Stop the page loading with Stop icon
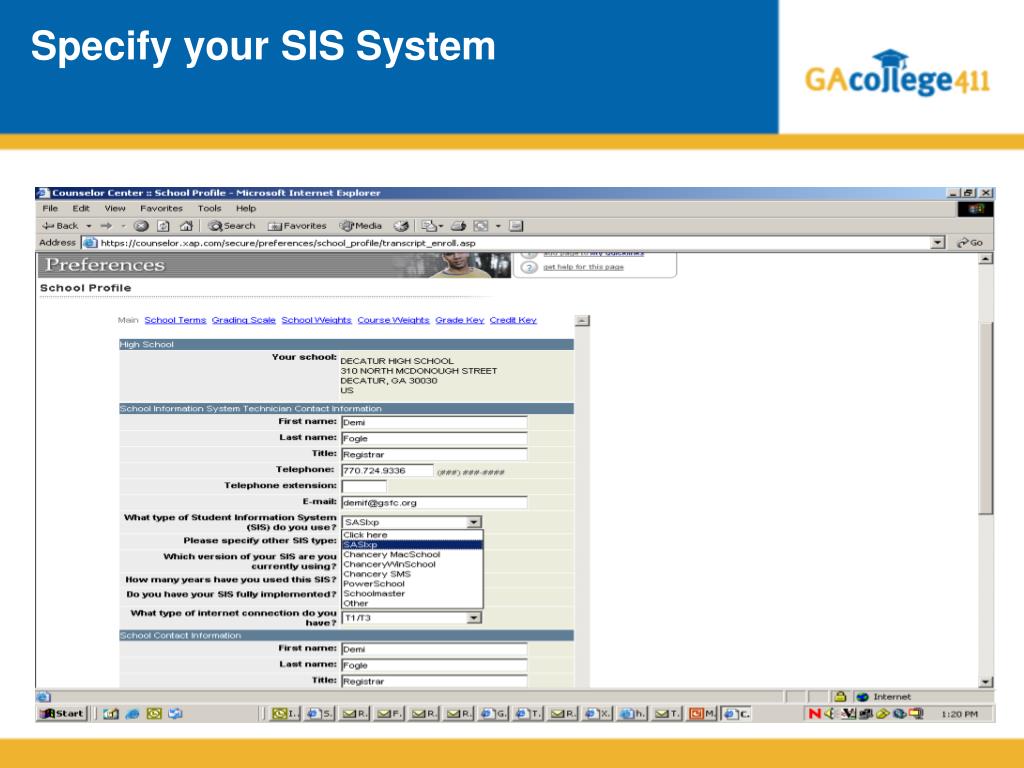Viewport: 1024px width, 768px height. pos(141,226)
